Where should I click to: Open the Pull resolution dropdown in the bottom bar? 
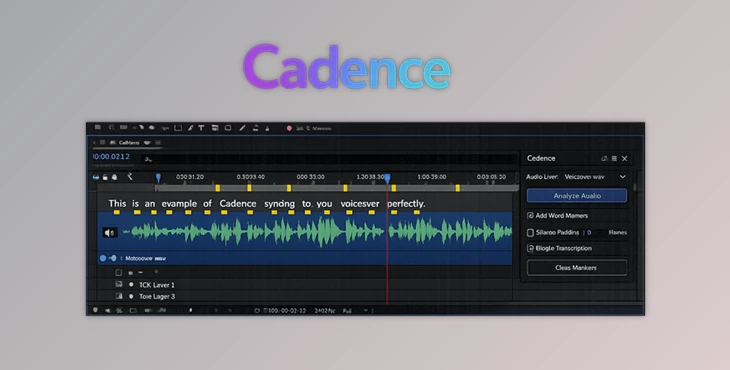pyautogui.click(x=355, y=310)
